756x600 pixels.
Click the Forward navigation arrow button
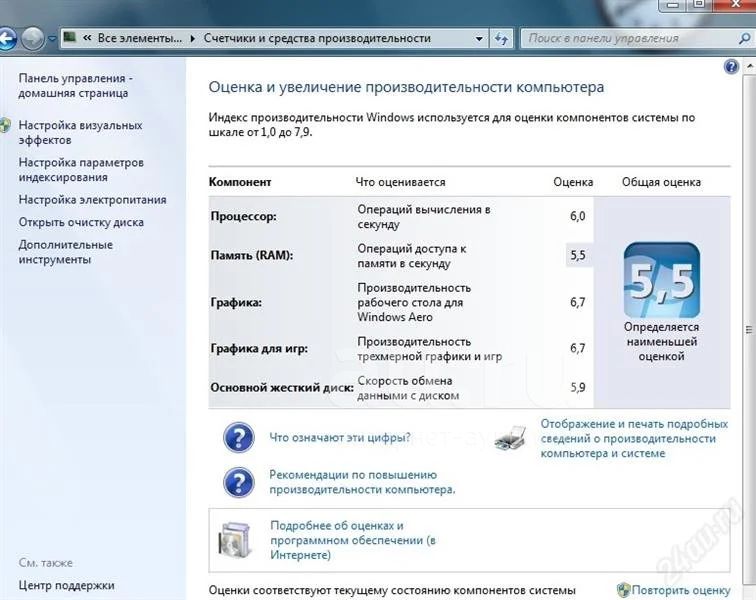33,38
